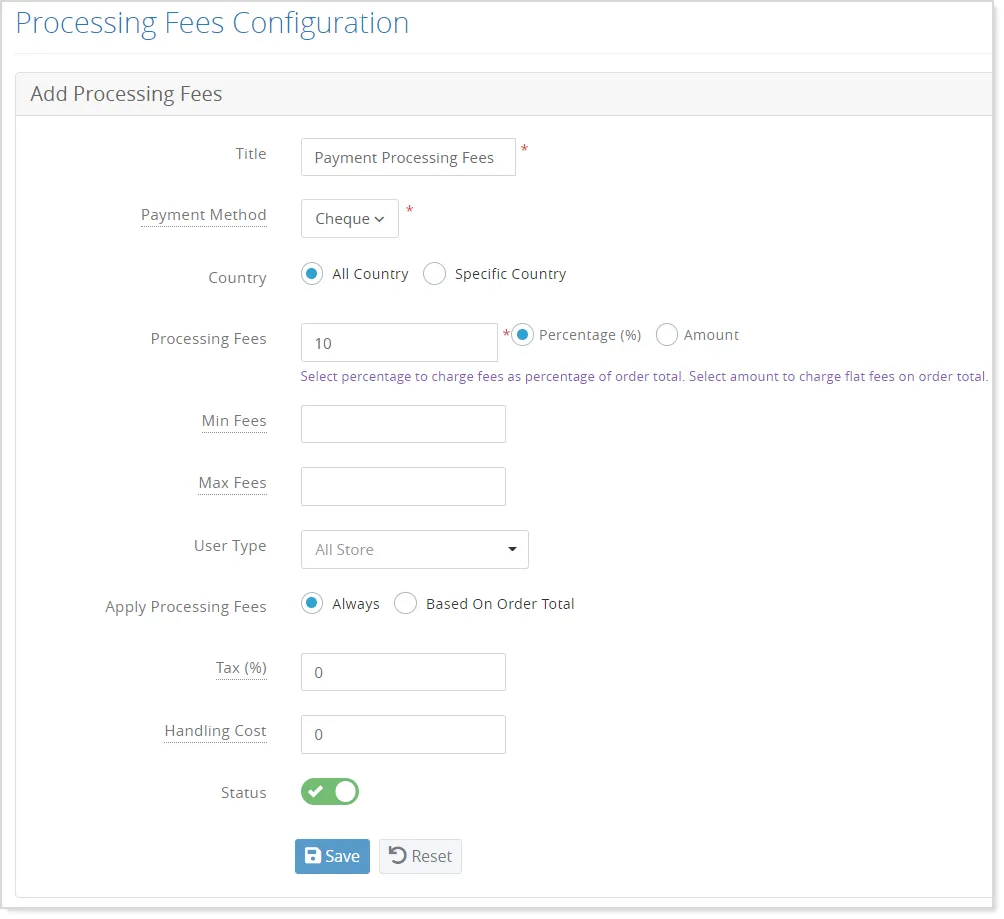
Task: Click the floppy disk icon on Save button
Action: [312, 856]
